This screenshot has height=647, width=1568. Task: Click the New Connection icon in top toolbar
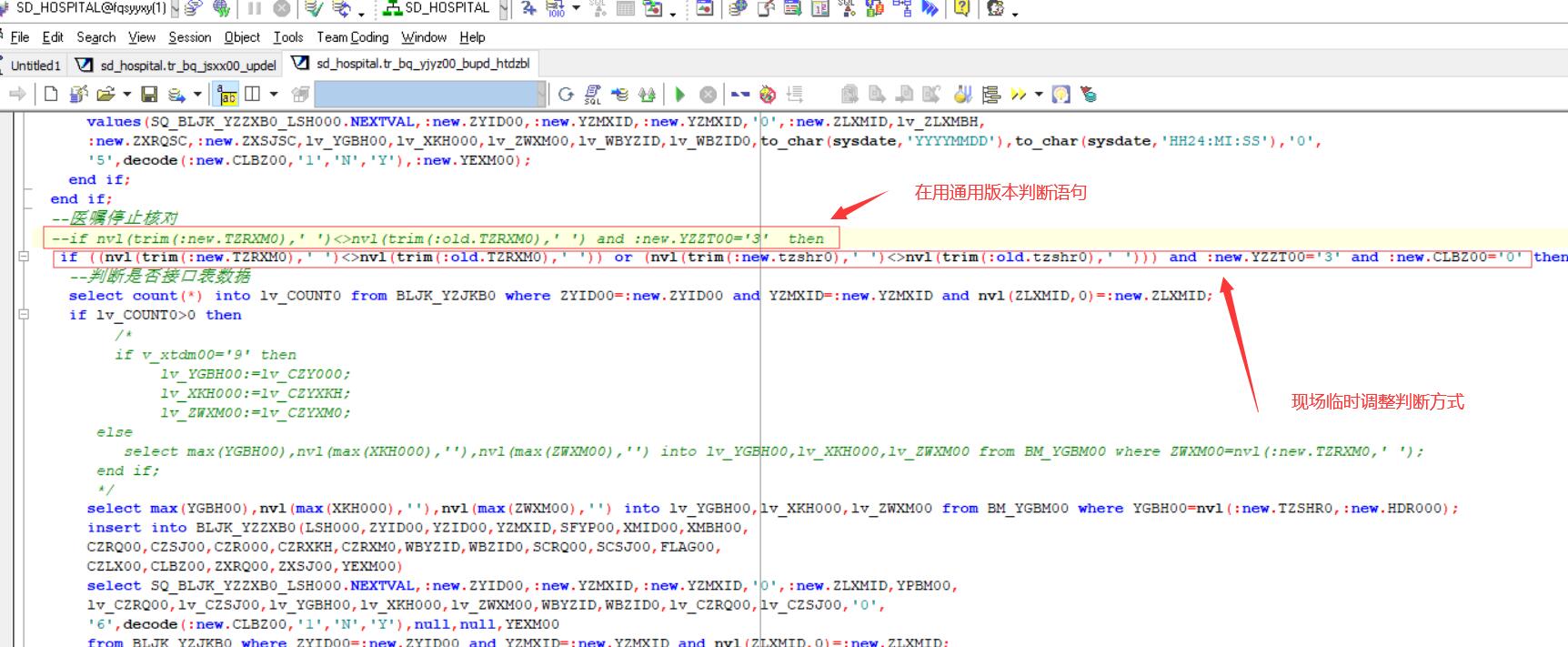[193, 9]
